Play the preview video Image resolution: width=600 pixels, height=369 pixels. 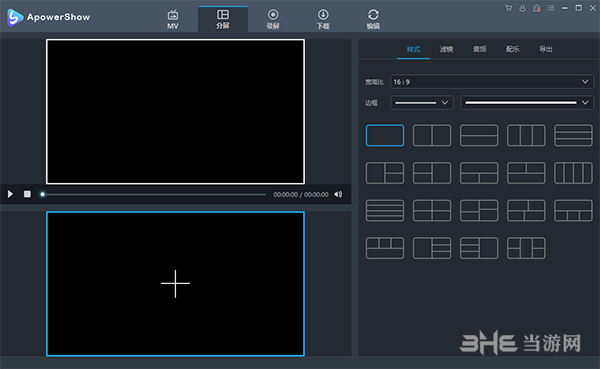click(x=10, y=194)
